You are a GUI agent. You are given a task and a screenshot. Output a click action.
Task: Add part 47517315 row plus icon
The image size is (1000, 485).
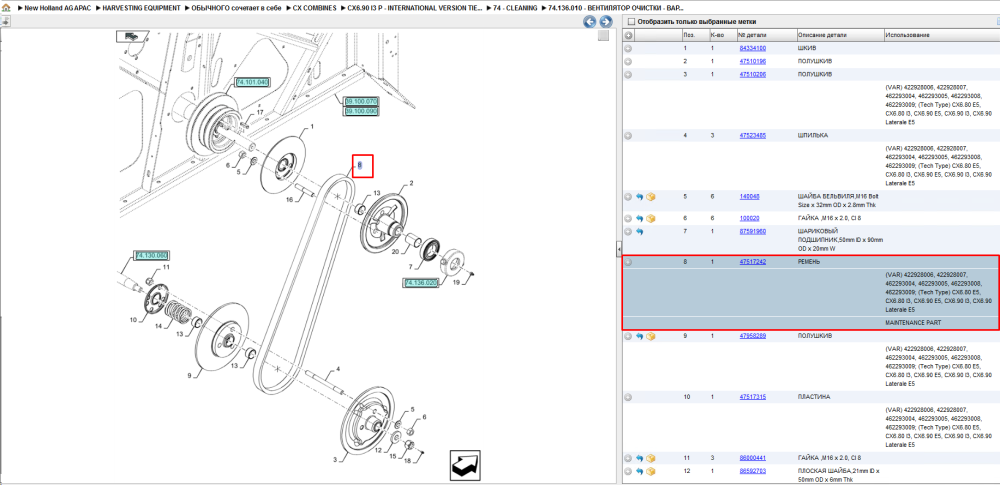point(628,397)
